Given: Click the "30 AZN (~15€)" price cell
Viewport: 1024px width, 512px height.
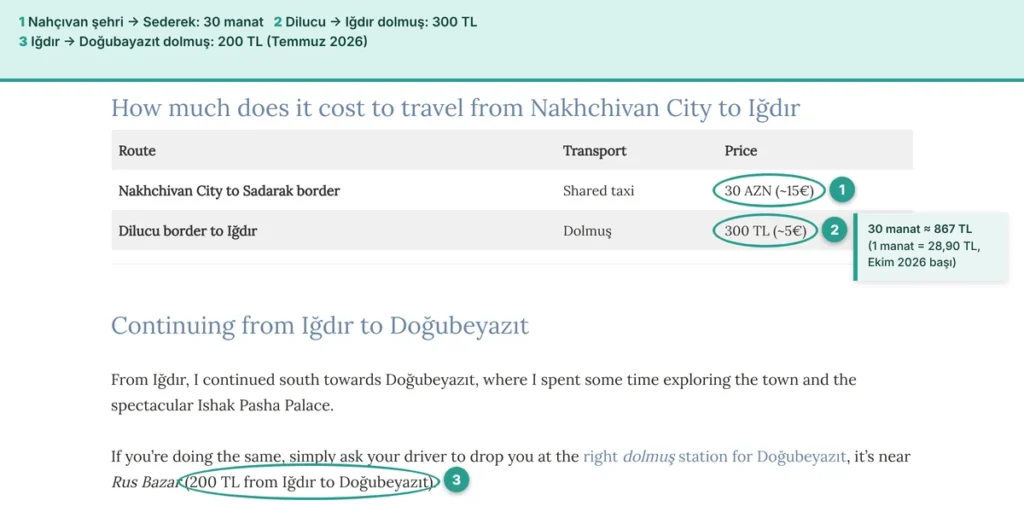Looking at the screenshot, I should pyautogui.click(x=769, y=191).
